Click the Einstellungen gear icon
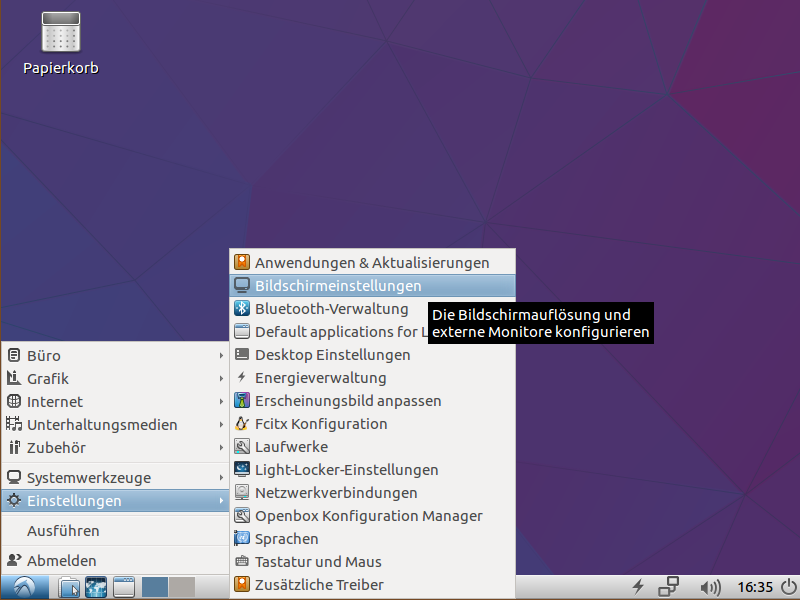Screen dimensions: 800x600 pos(14,501)
